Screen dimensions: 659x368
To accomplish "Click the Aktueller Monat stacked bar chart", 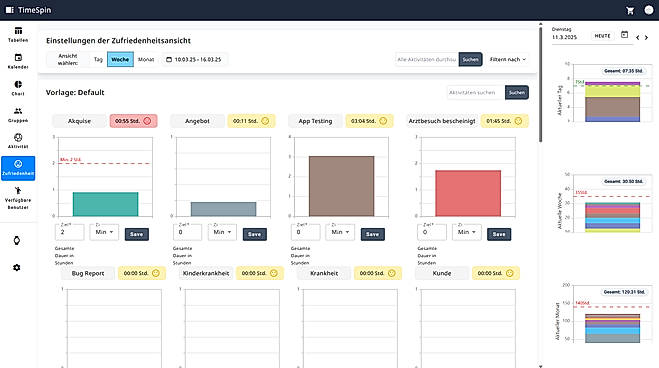I will click(612, 328).
